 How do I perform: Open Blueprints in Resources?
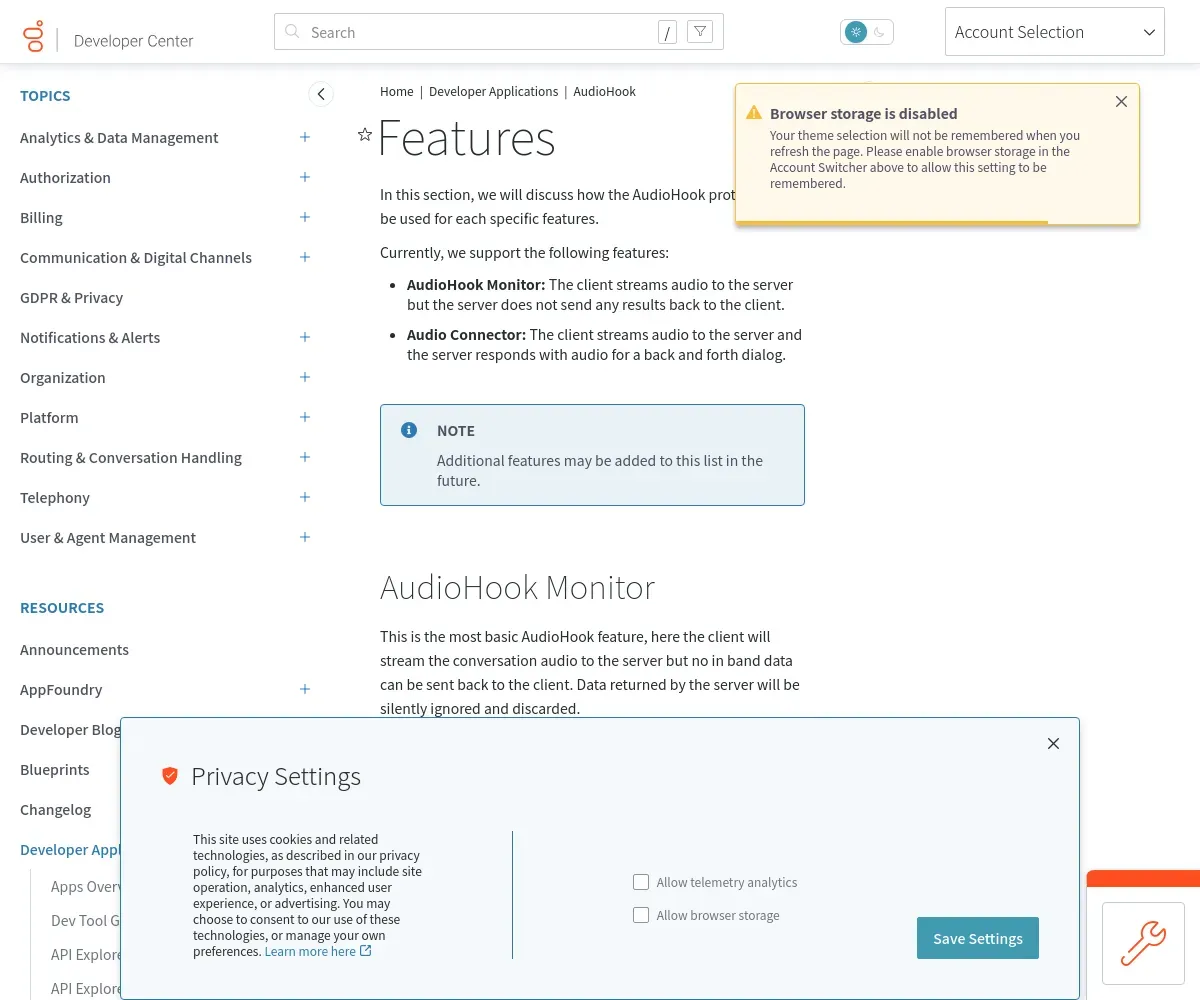coord(55,769)
